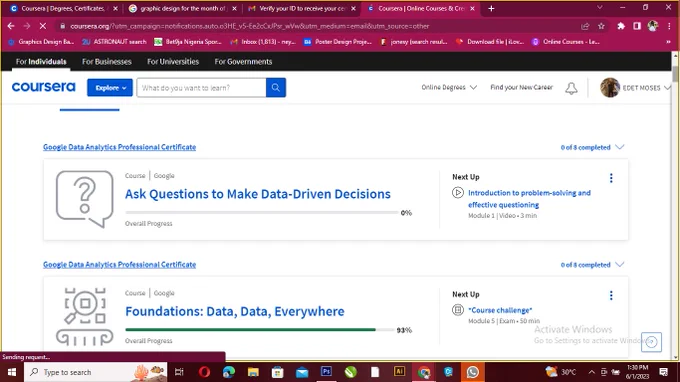
Task: Select the For Governments tab
Action: click(x=243, y=62)
